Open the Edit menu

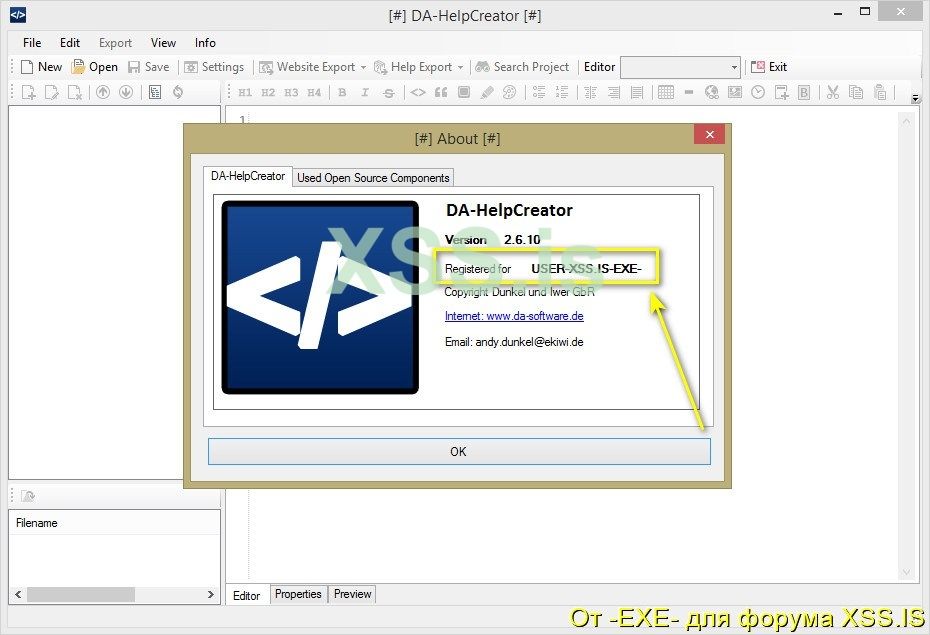click(70, 43)
